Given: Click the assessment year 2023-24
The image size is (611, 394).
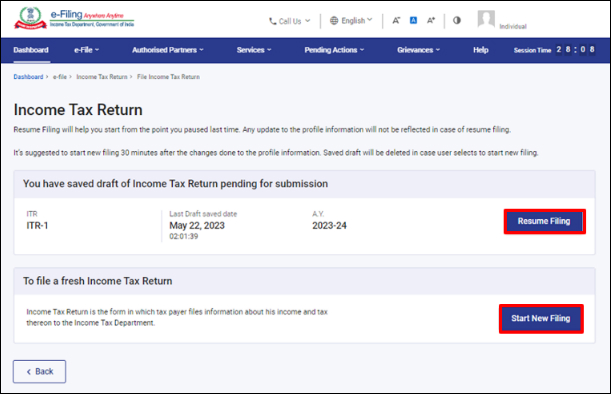Looking at the screenshot, I should coord(329,226).
